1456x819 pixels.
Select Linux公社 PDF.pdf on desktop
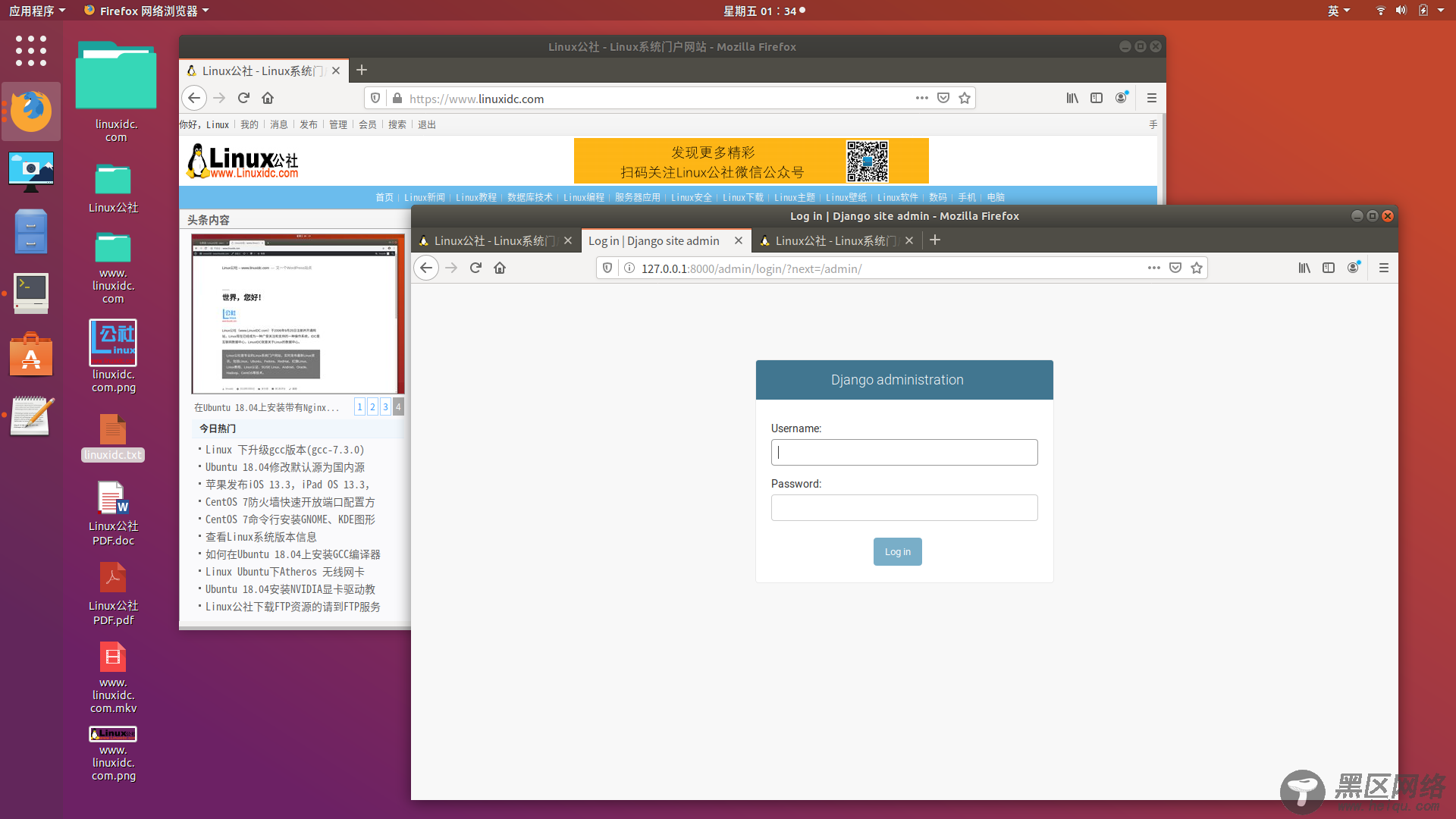tap(113, 594)
